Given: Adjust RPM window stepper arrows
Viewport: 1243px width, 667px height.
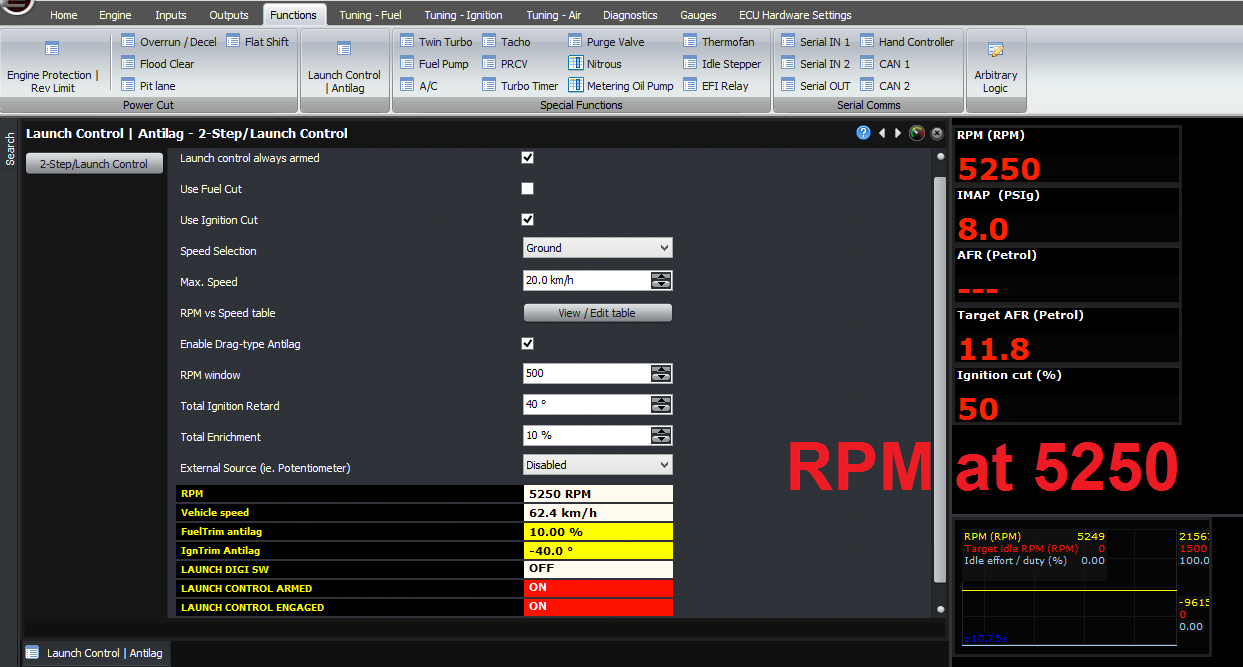Looking at the screenshot, I should (x=661, y=374).
